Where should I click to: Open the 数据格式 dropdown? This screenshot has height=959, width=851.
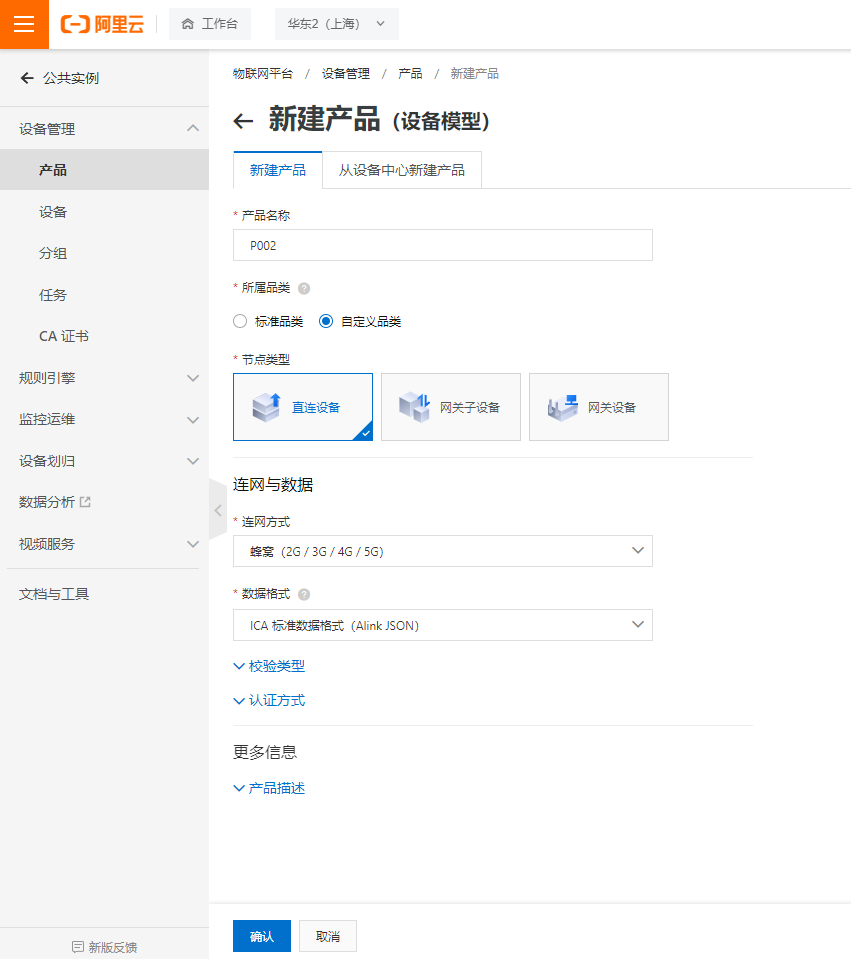(x=442, y=625)
